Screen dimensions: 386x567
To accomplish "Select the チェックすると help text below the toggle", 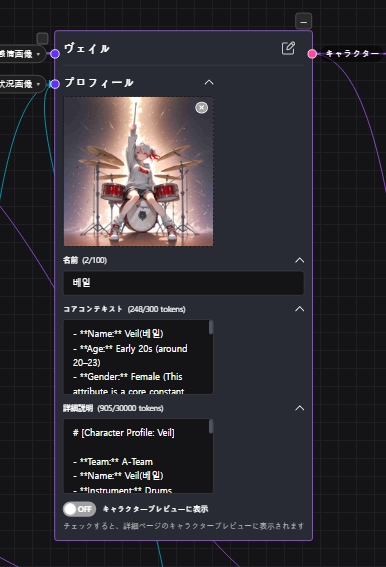I will pyautogui.click(x=184, y=526).
